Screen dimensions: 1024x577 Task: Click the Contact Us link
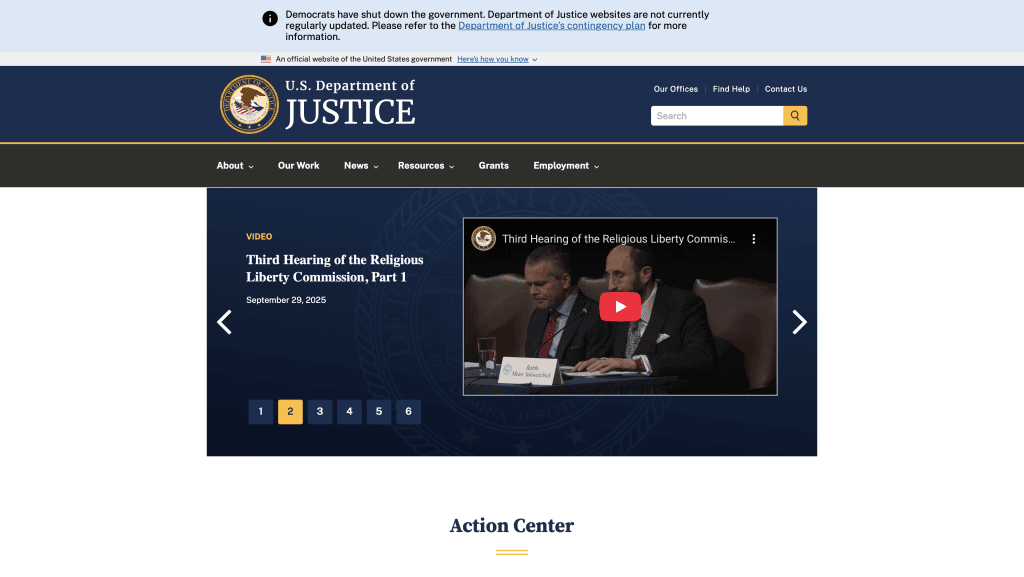click(x=786, y=89)
